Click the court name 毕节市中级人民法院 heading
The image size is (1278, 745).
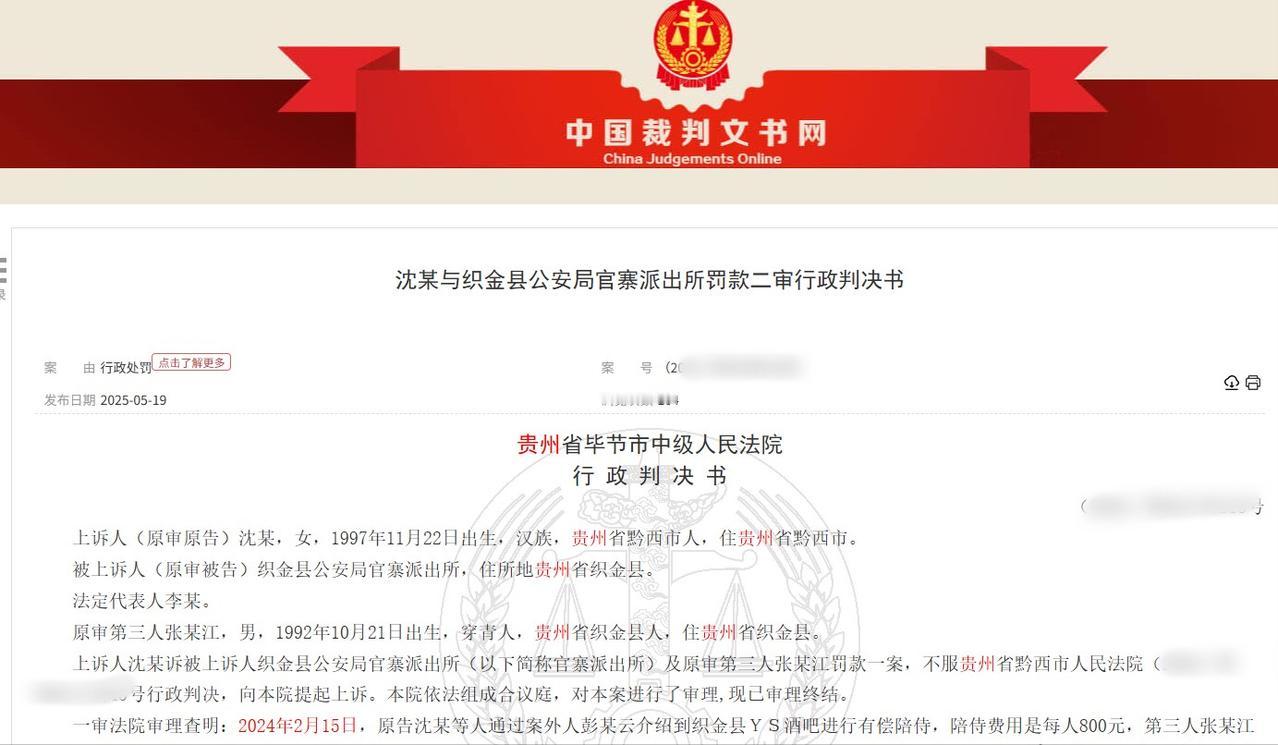coord(649,444)
